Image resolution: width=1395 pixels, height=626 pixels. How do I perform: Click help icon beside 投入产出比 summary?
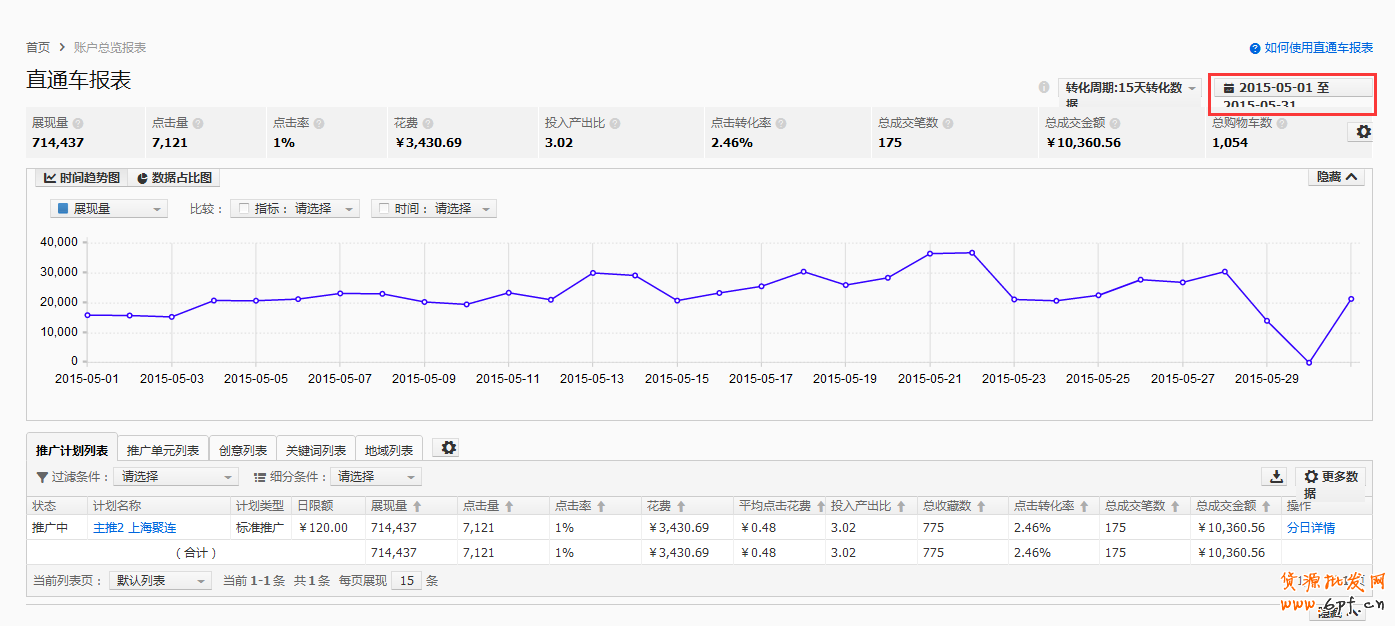point(615,123)
